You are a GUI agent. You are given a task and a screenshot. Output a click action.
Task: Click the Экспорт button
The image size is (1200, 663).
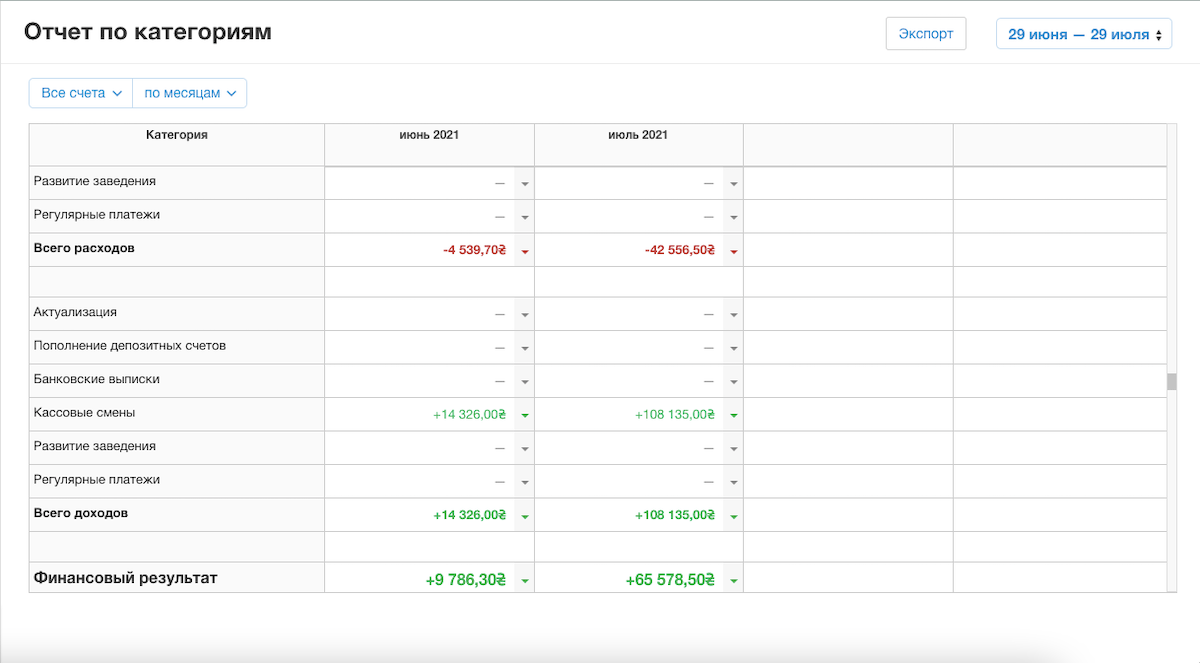(926, 33)
